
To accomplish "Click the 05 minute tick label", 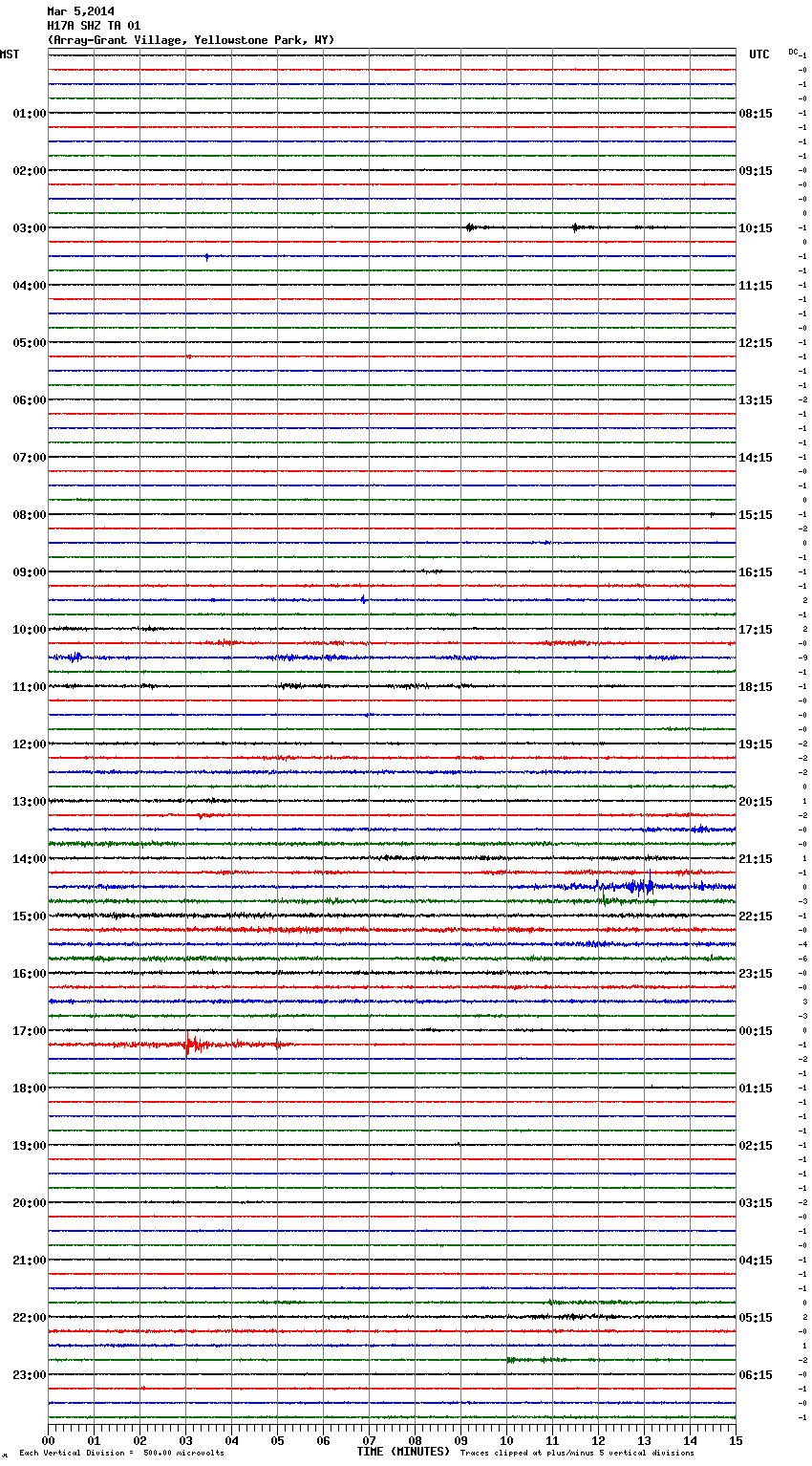I will click(x=277, y=1440).
